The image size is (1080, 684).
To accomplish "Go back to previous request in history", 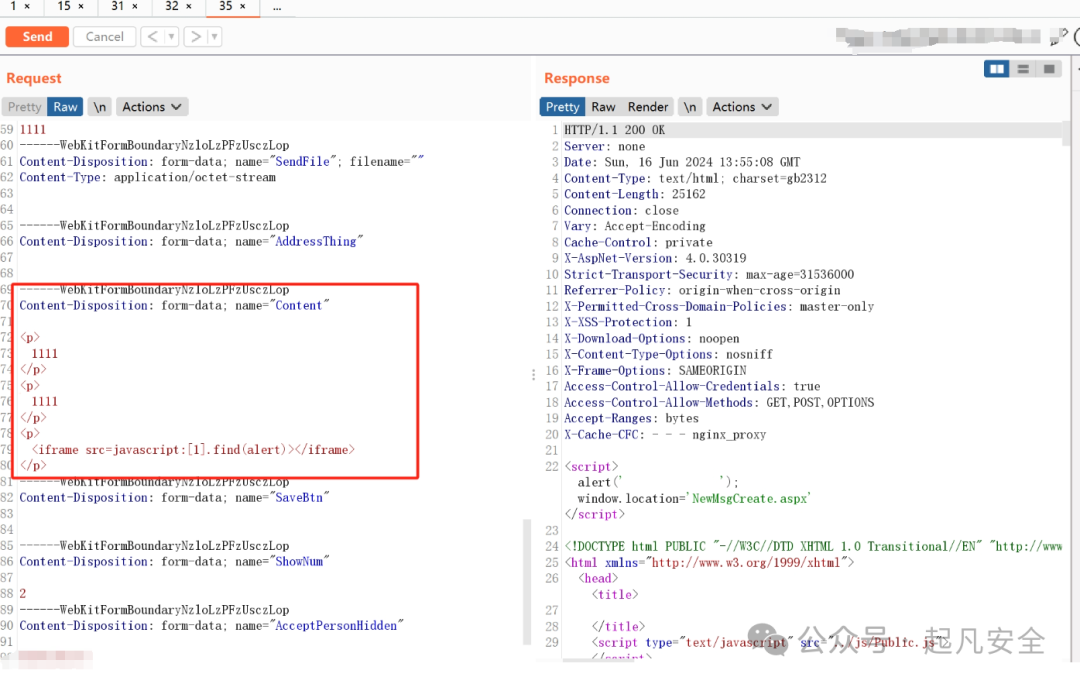I will pyautogui.click(x=152, y=37).
